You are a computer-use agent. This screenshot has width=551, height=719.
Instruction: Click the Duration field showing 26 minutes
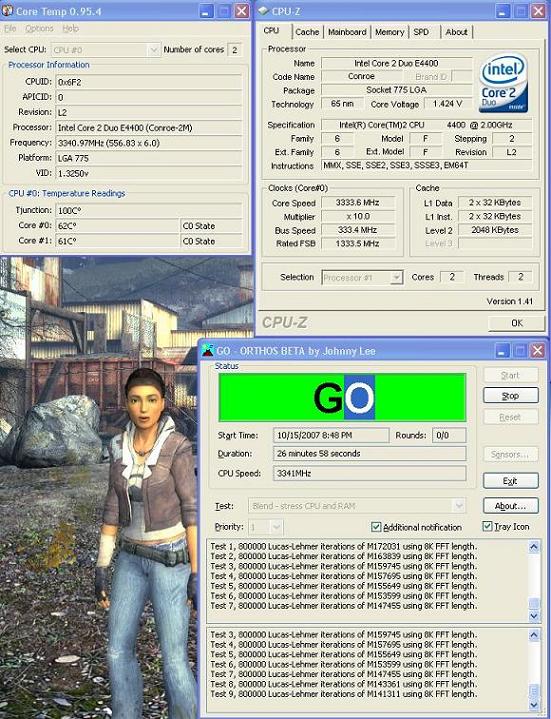(369, 454)
